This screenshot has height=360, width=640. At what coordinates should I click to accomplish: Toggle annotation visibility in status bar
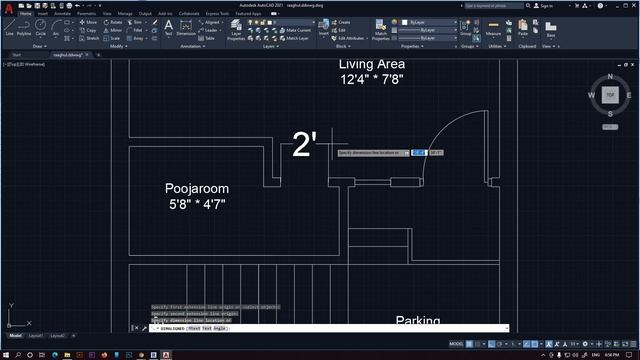pos(548,344)
